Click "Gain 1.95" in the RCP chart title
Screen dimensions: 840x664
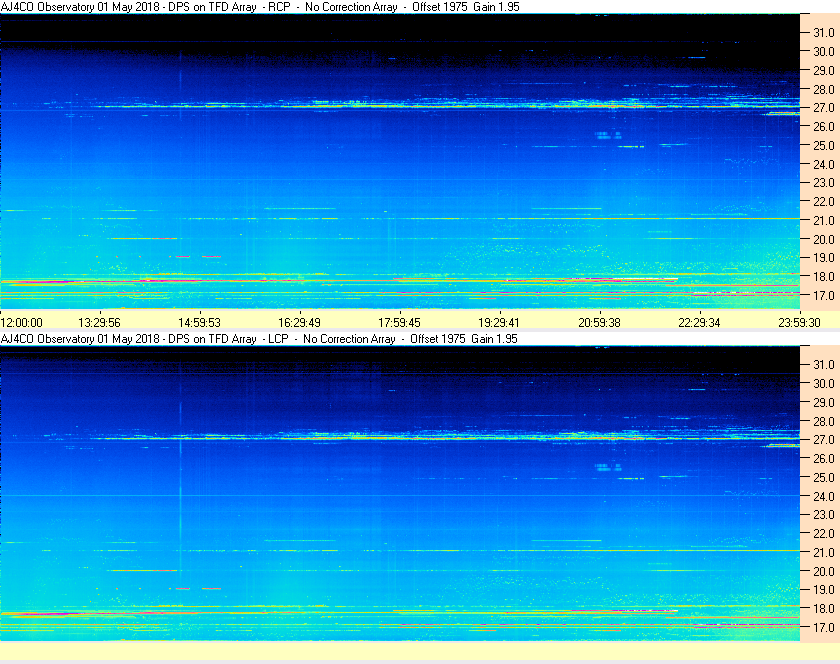point(496,7)
